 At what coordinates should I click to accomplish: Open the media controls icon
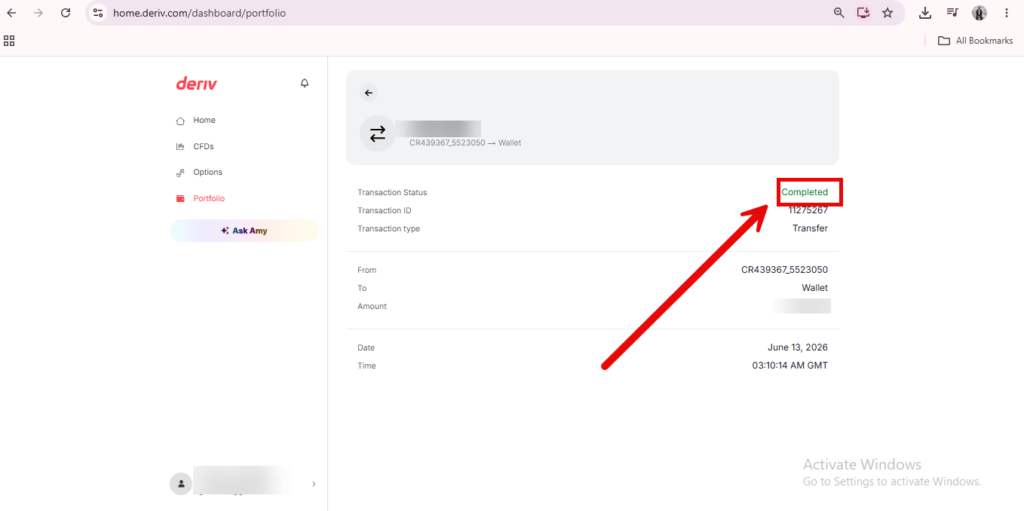click(952, 12)
